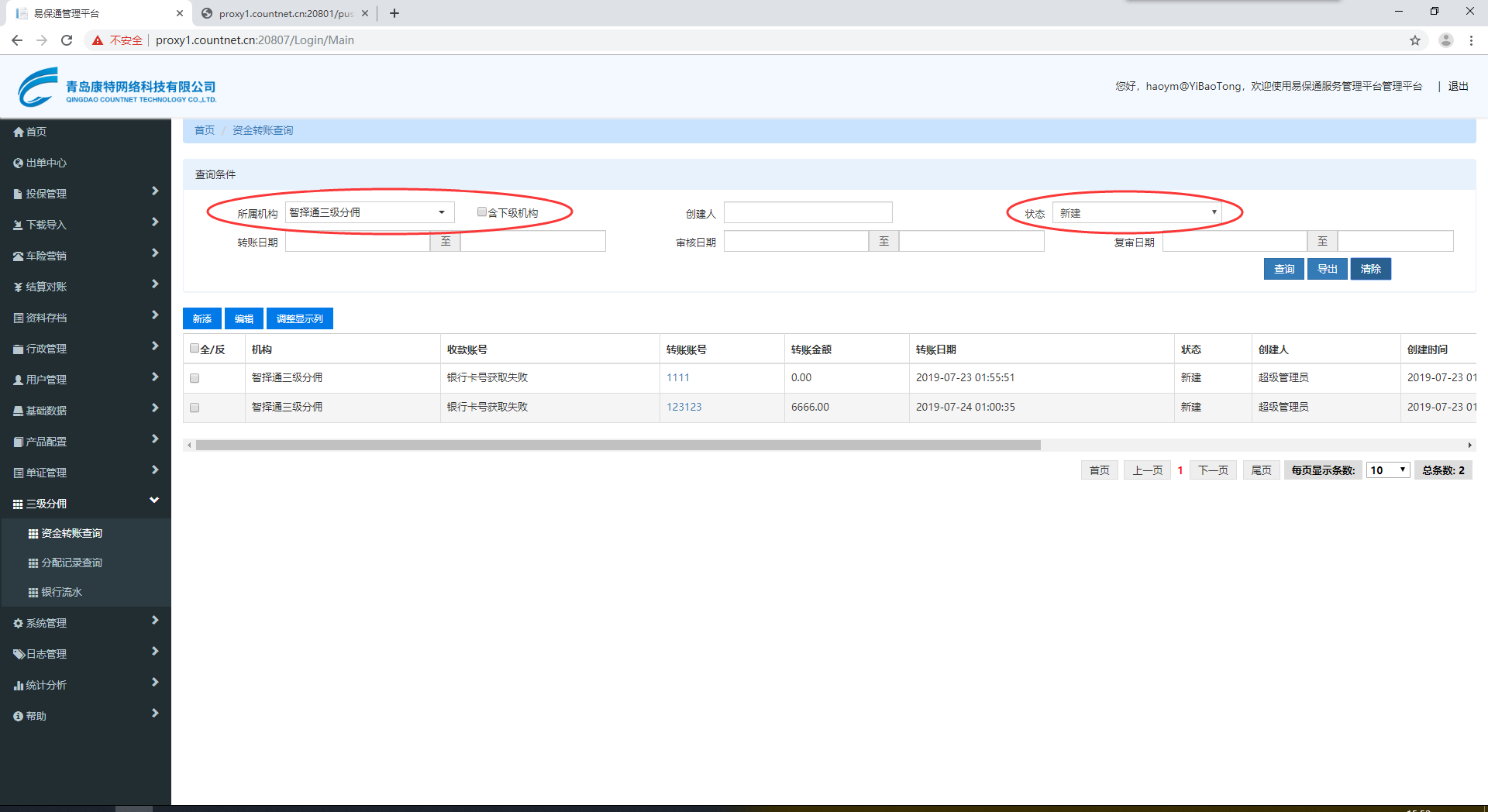Viewport: 1488px width, 812px height.
Task: Select the row checkbox for transfer 123123
Action: (195, 408)
